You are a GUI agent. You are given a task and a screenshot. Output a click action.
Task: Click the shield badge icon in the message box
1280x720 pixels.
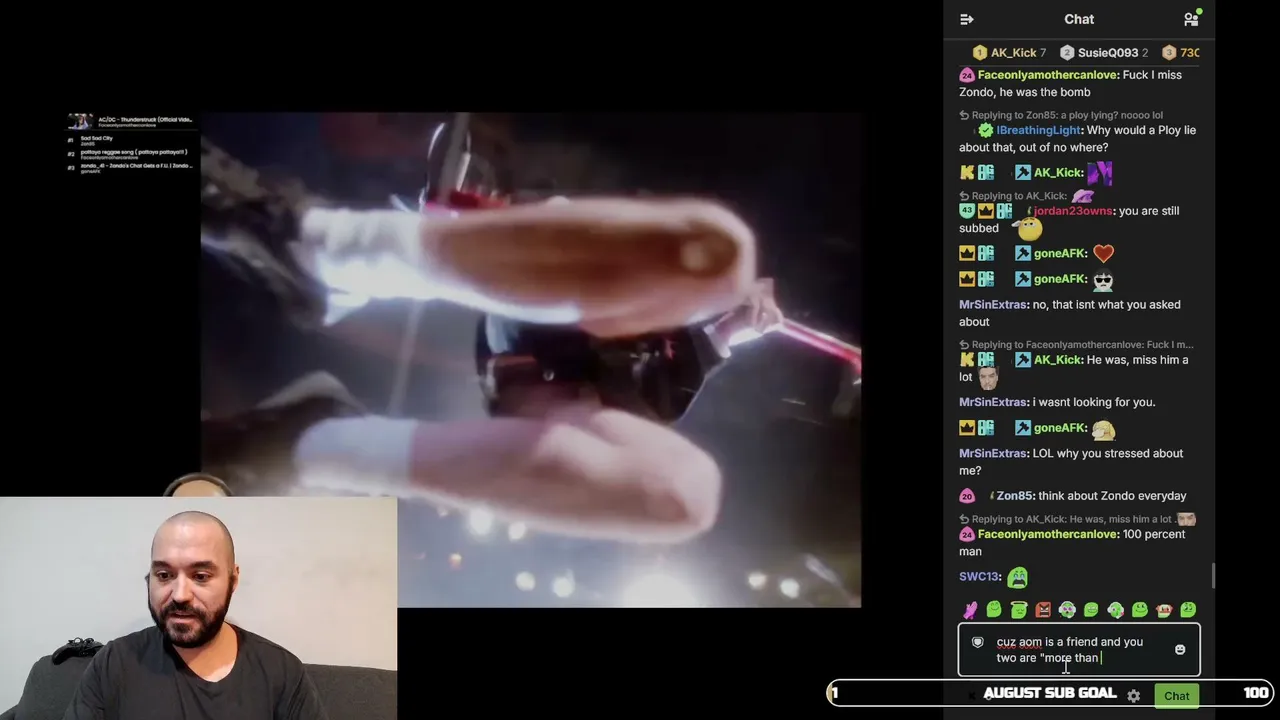(x=978, y=642)
